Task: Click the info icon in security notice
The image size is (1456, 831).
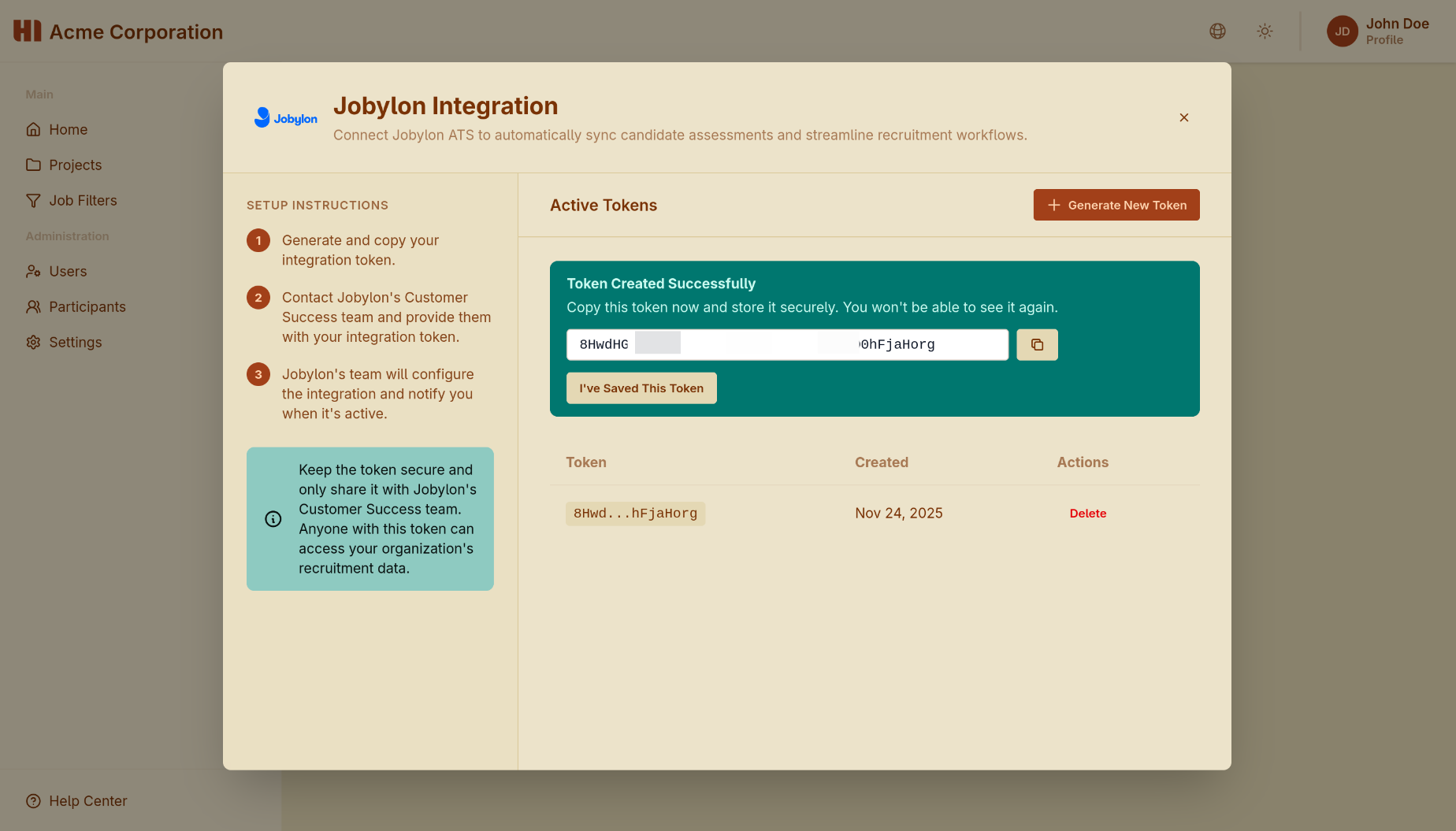Action: pyautogui.click(x=273, y=519)
